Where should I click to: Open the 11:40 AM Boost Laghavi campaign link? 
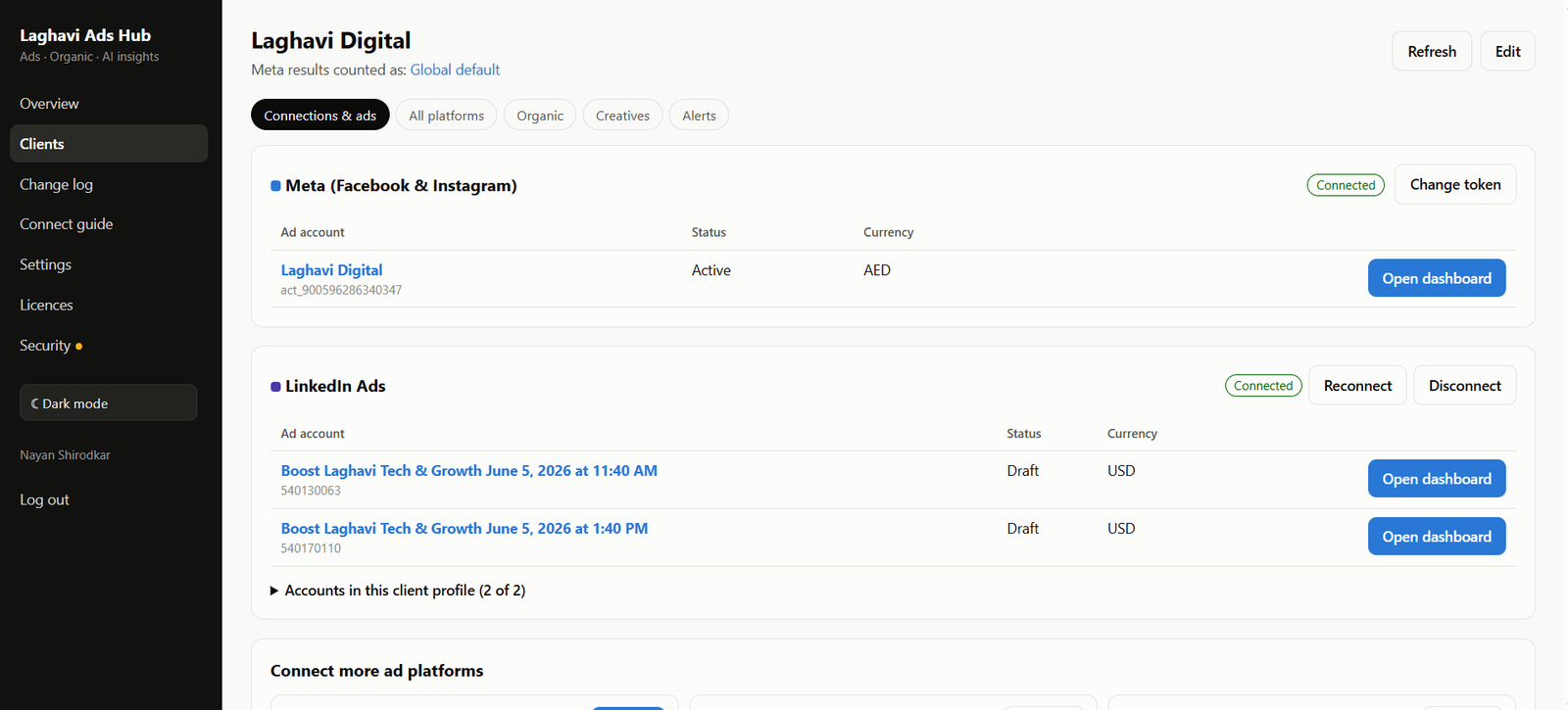click(x=469, y=471)
